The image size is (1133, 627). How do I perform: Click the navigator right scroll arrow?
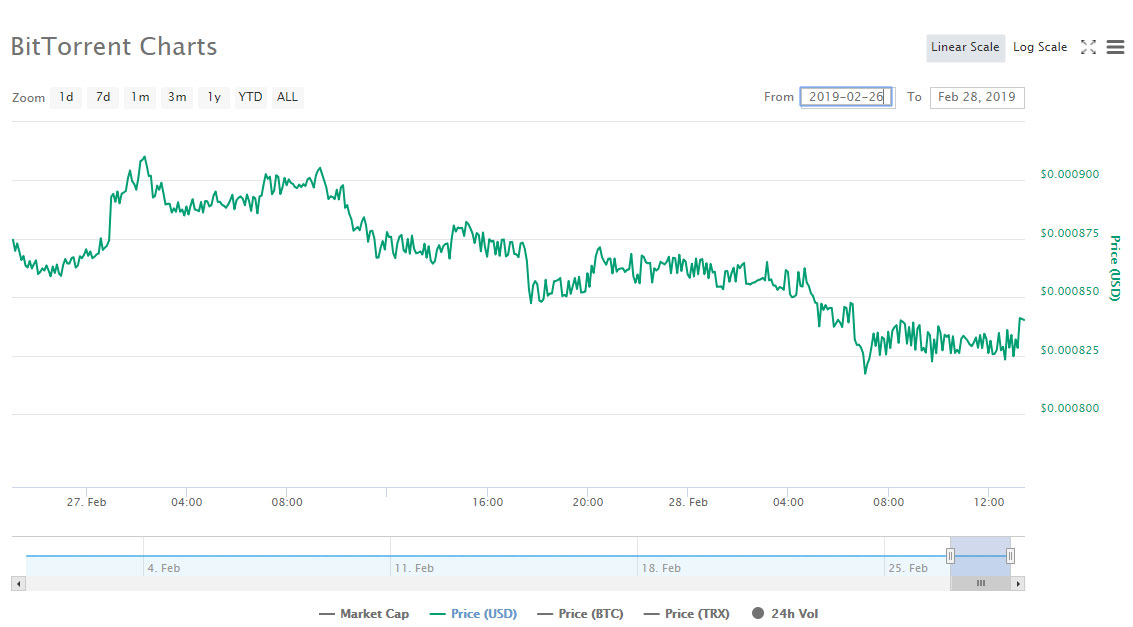(x=1017, y=584)
